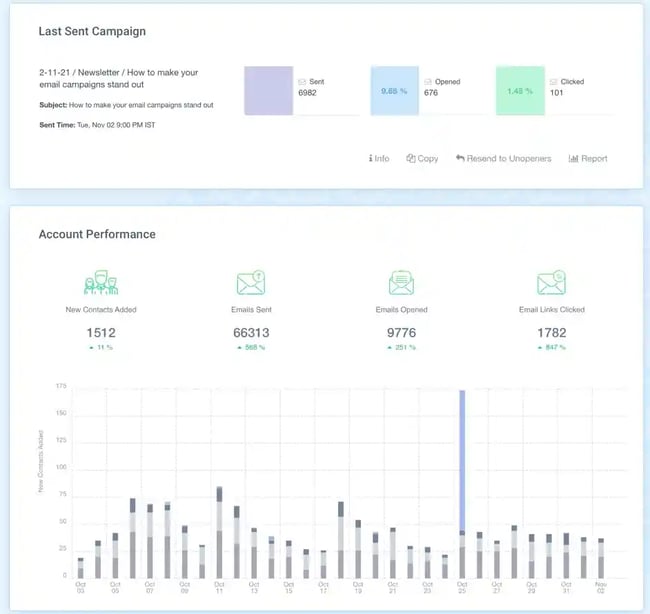650x614 pixels.
Task: Select the green 1.45 % clicked block
Action: tap(519, 92)
